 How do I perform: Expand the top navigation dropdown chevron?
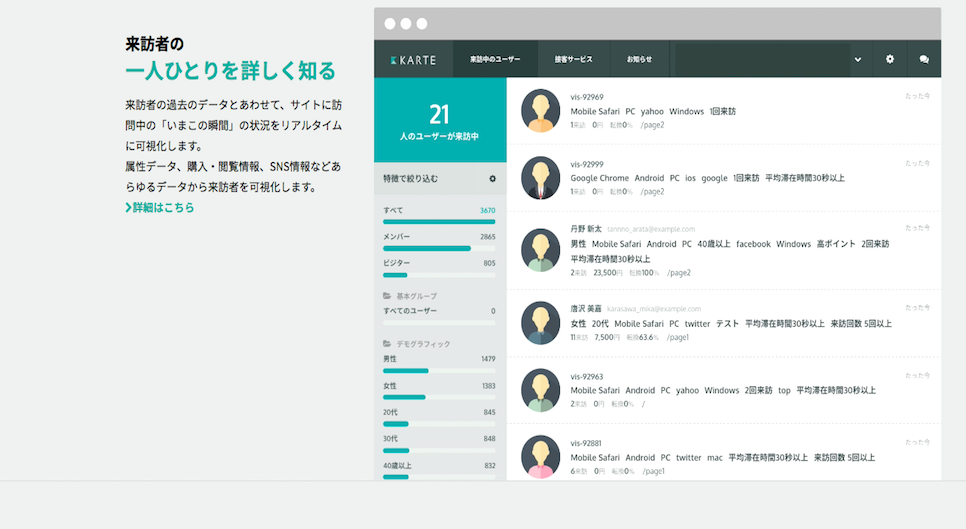pos(858,60)
